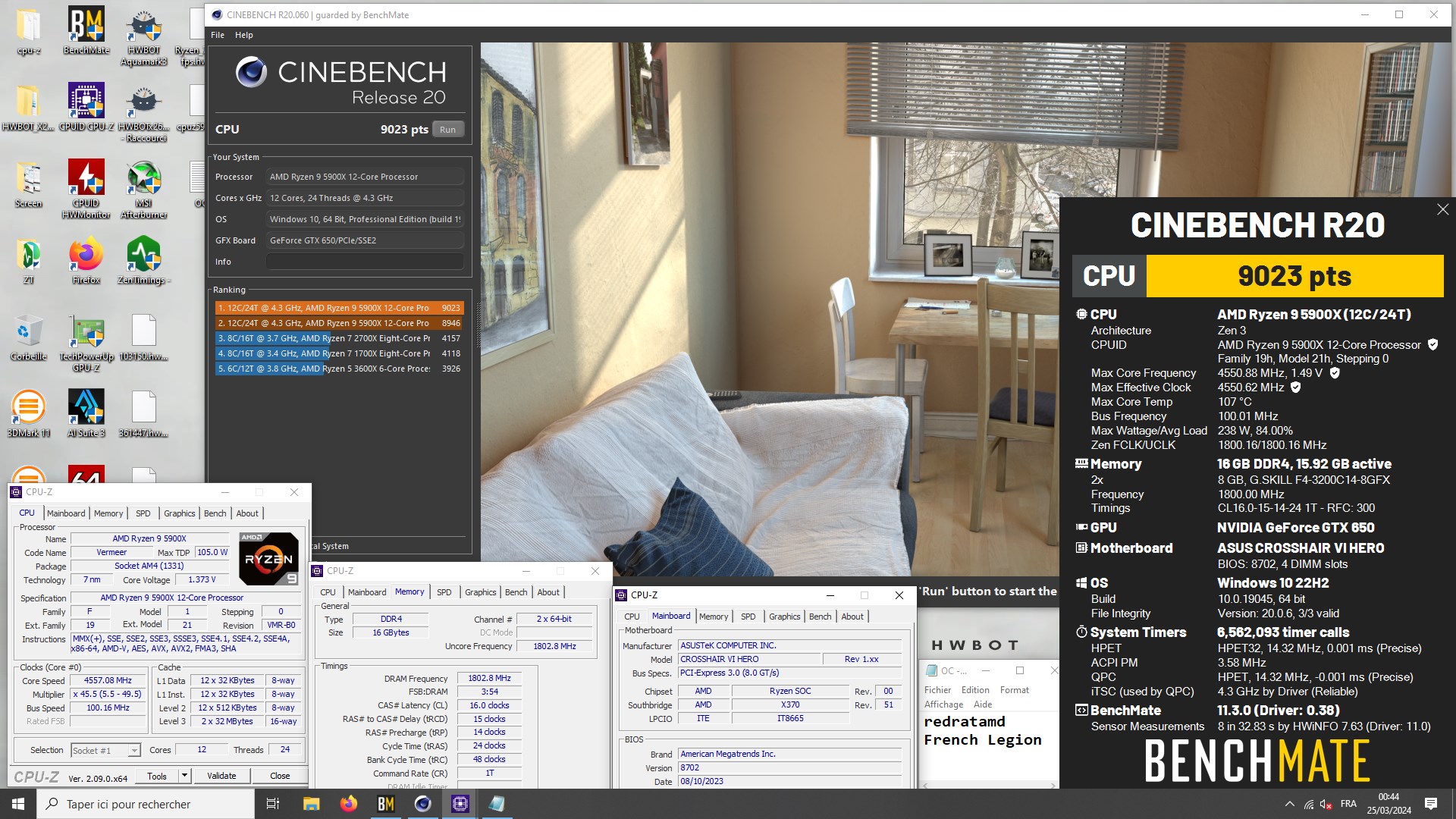Open the Format menu in Notepad

coord(1014,690)
